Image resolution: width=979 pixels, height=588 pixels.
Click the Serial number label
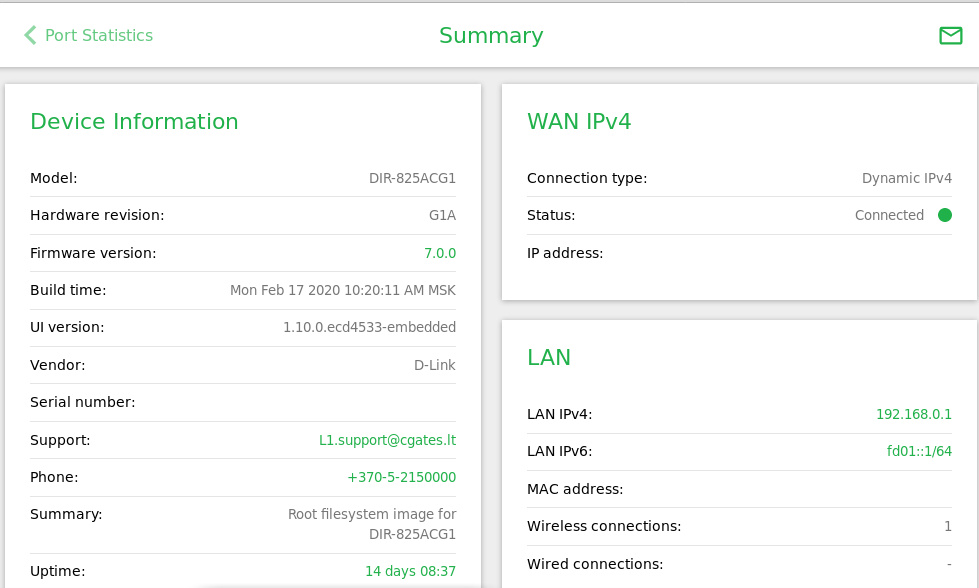click(82, 402)
